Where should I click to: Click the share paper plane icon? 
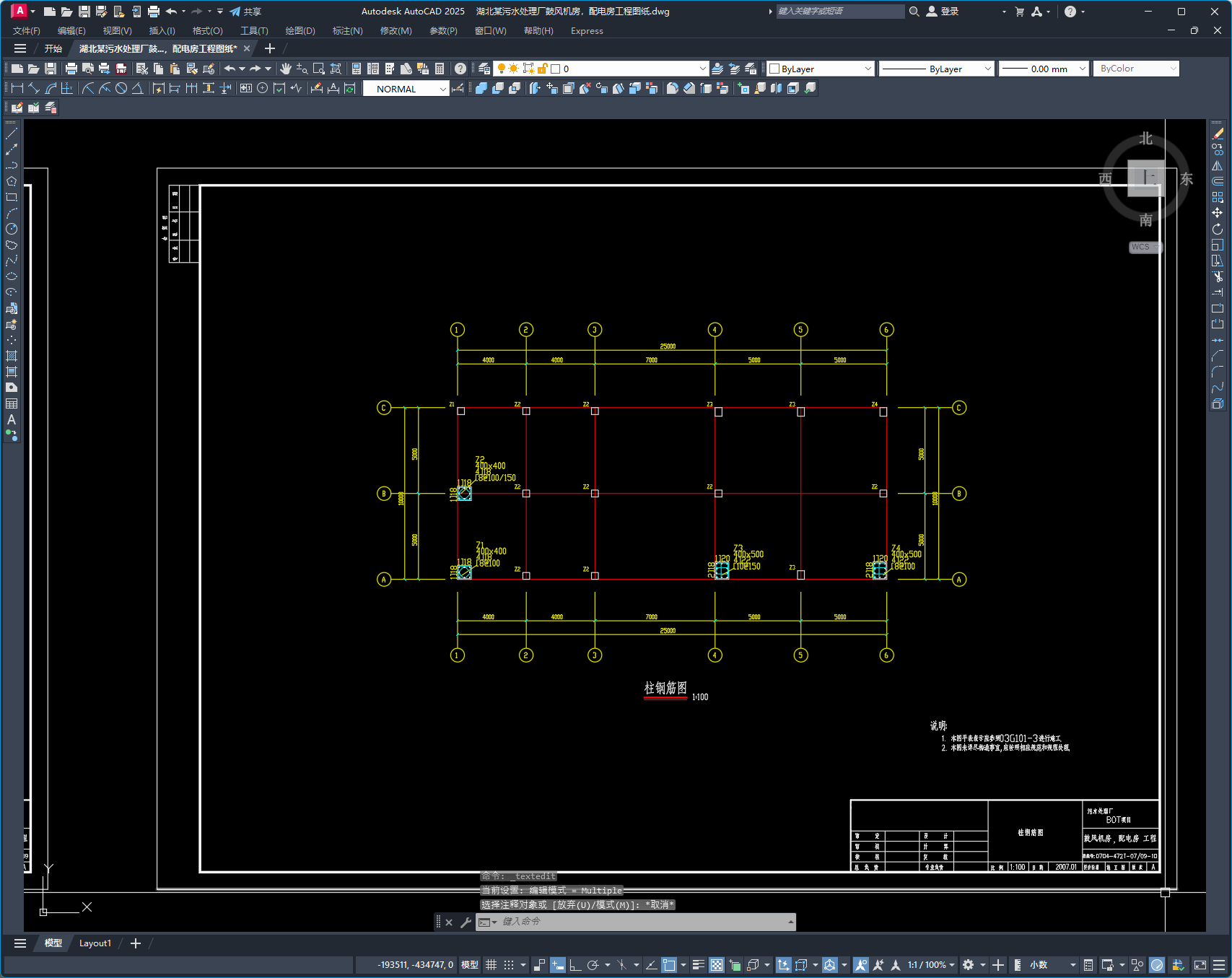pyautogui.click(x=235, y=12)
